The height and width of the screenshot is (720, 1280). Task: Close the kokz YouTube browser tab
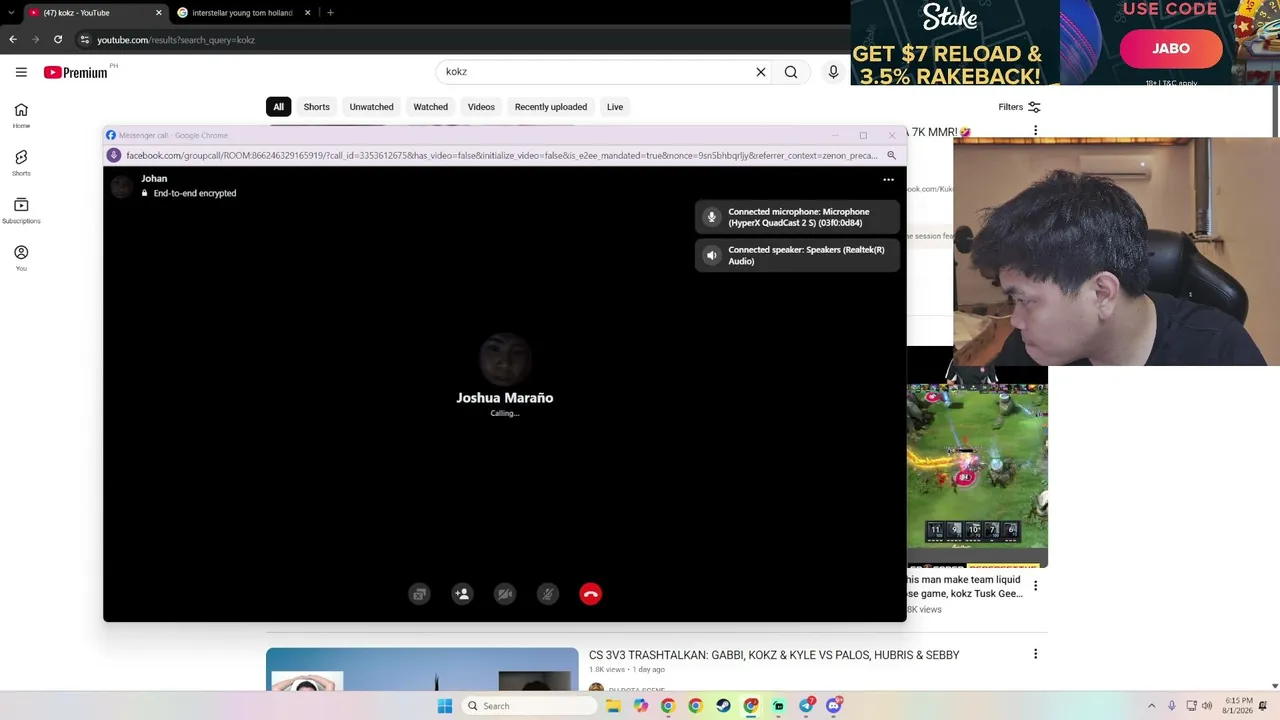(158, 13)
